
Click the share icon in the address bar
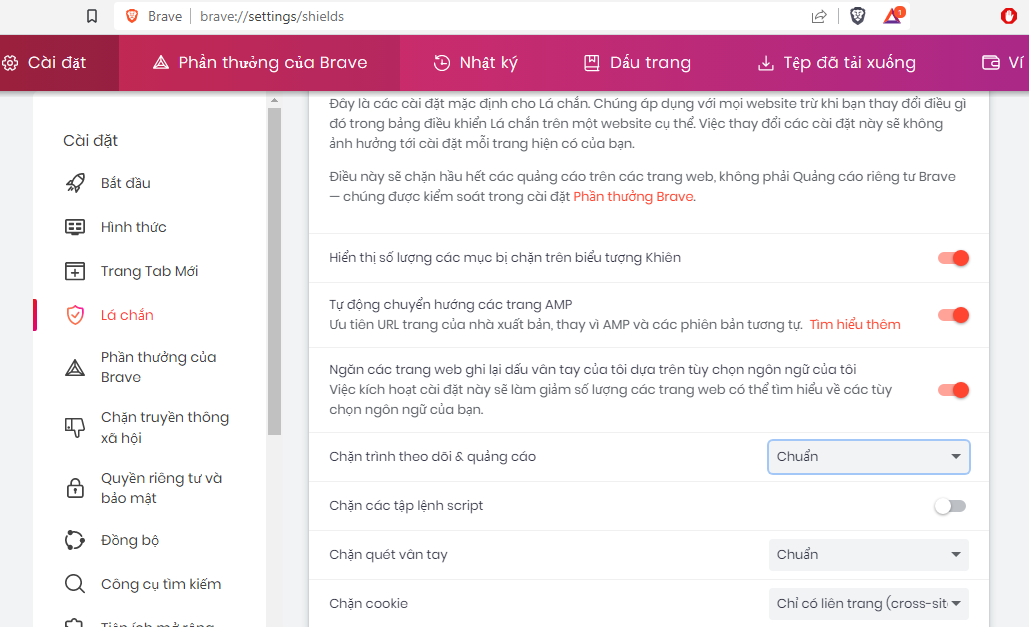click(819, 16)
